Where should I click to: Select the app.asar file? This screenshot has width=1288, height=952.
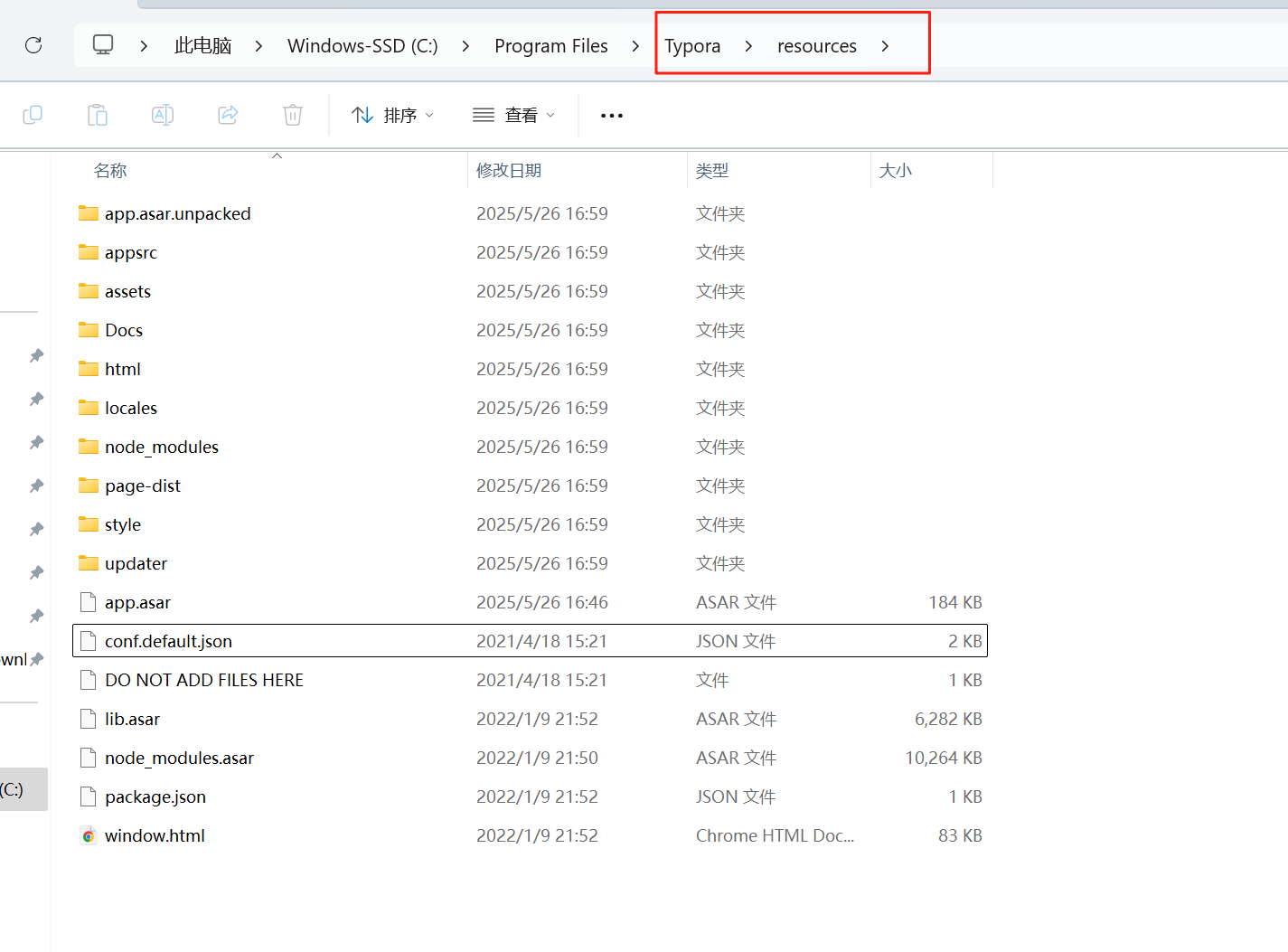pyautogui.click(x=530, y=602)
